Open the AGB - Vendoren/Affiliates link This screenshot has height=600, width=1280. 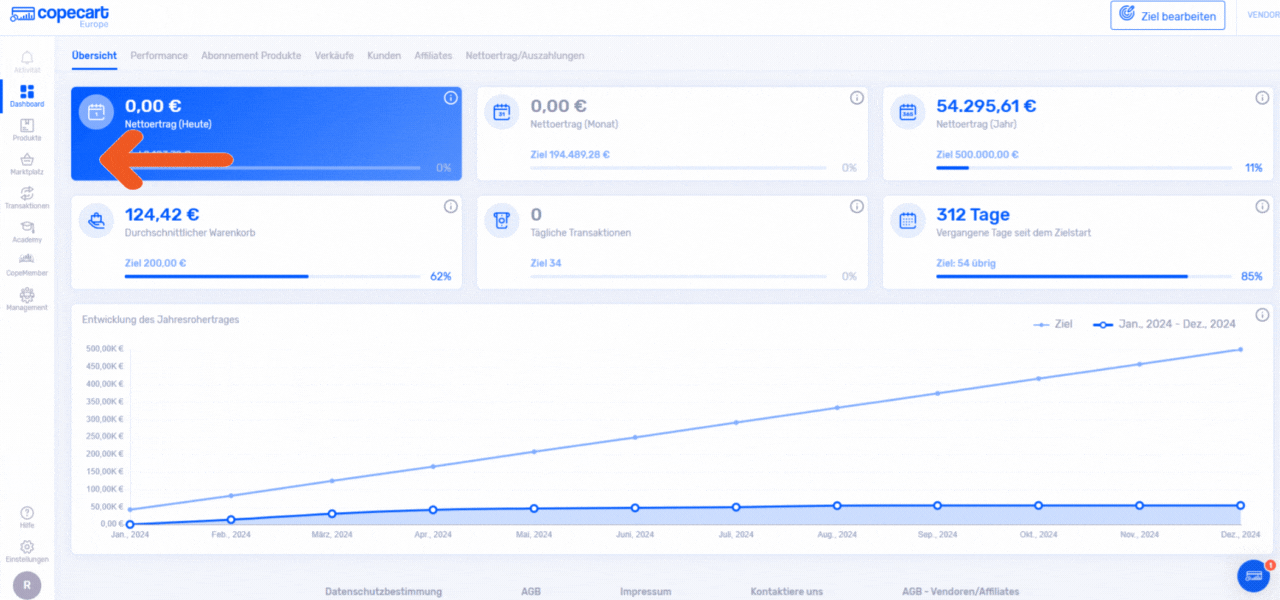click(960, 592)
